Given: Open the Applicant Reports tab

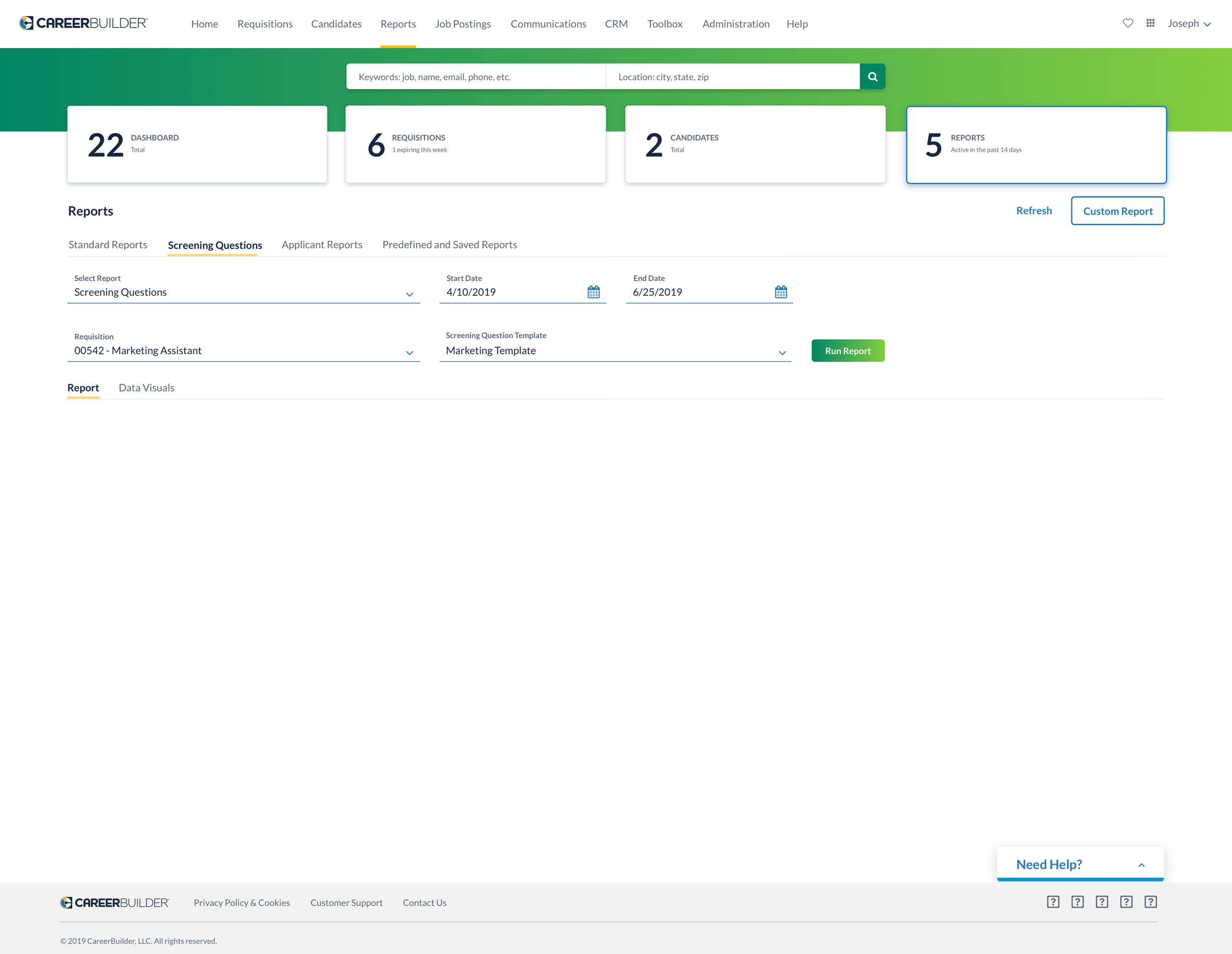Looking at the screenshot, I should pos(321,244).
